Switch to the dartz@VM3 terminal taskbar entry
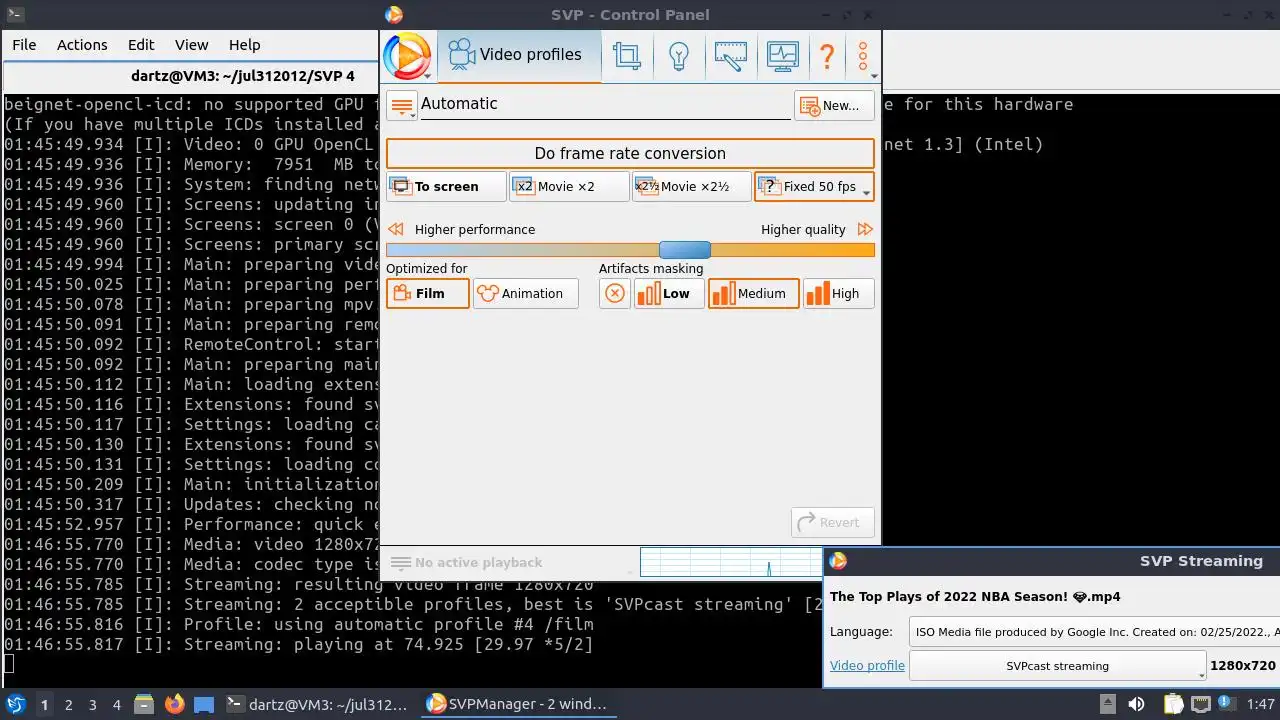Image resolution: width=1280 pixels, height=720 pixels. [316, 704]
